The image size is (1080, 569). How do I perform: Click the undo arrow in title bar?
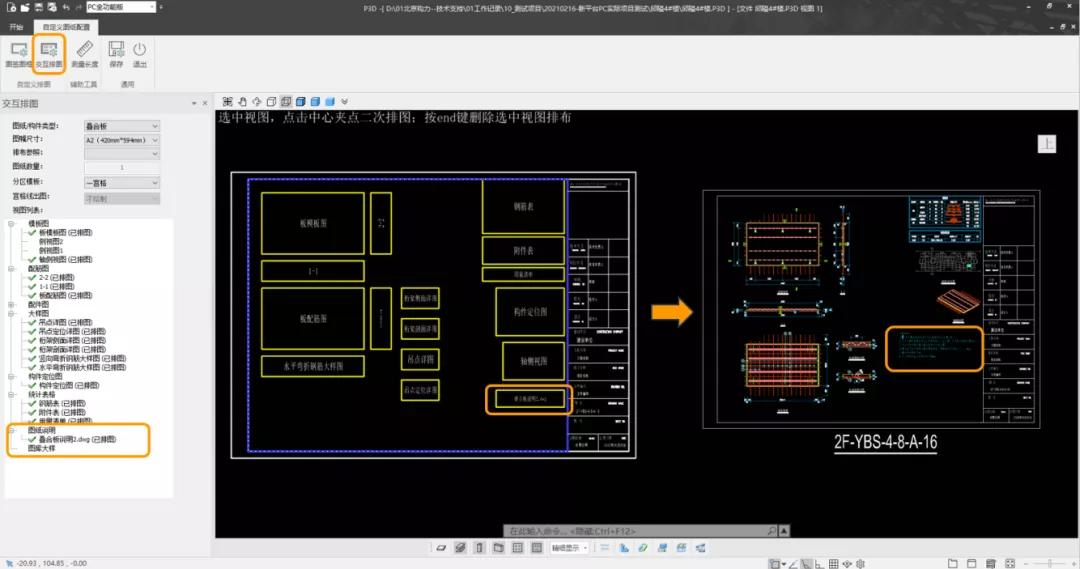coord(64,7)
